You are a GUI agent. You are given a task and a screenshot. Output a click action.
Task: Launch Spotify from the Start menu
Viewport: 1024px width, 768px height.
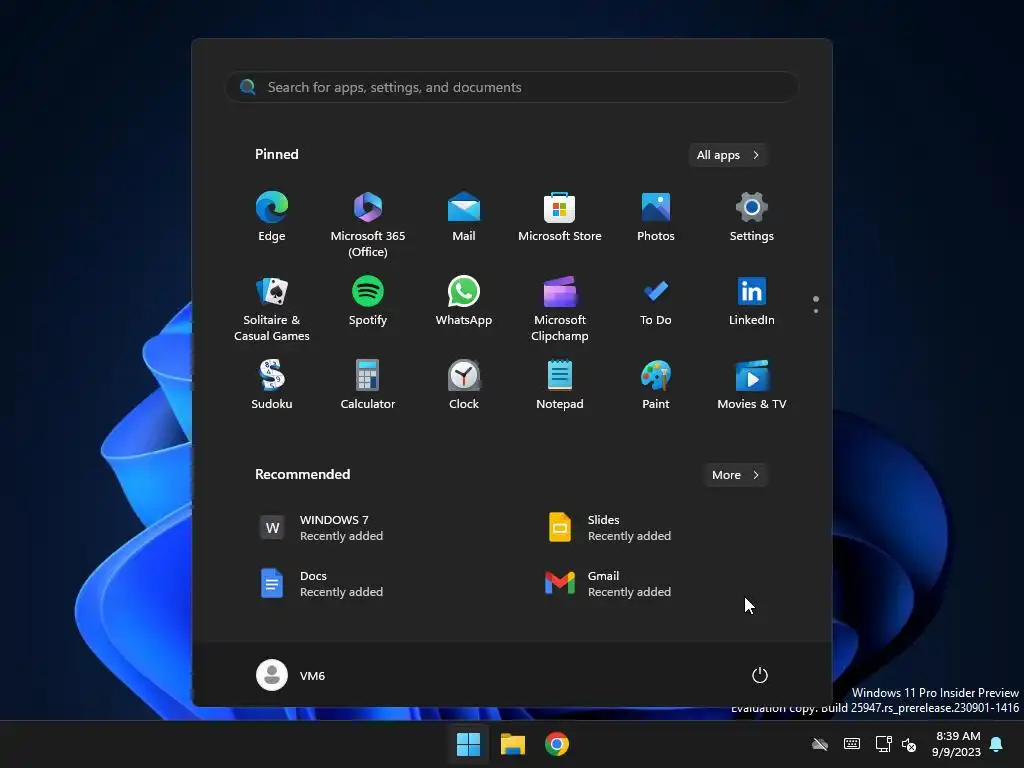[368, 302]
